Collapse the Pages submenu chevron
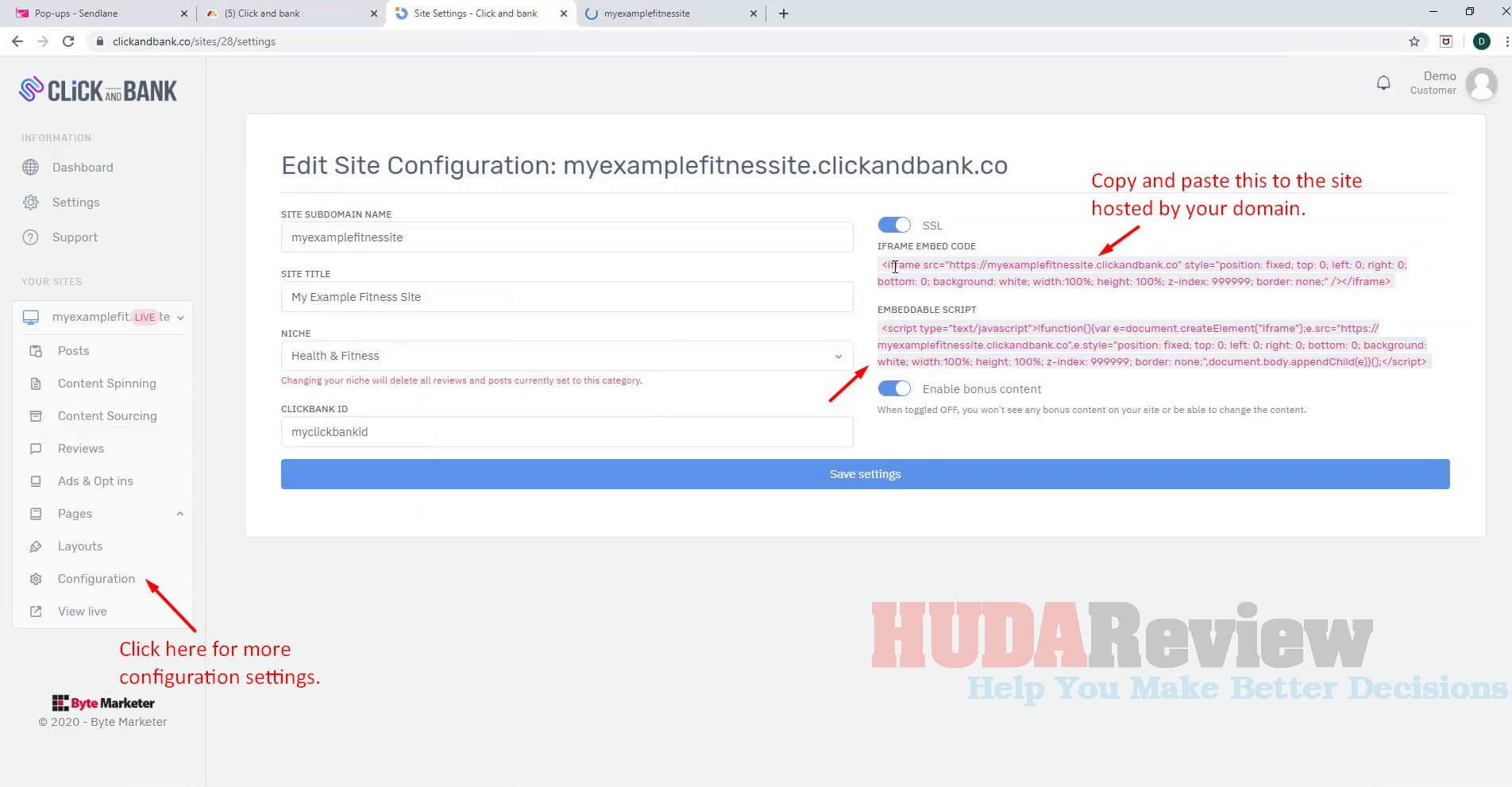The height and width of the screenshot is (787, 1512). (180, 514)
